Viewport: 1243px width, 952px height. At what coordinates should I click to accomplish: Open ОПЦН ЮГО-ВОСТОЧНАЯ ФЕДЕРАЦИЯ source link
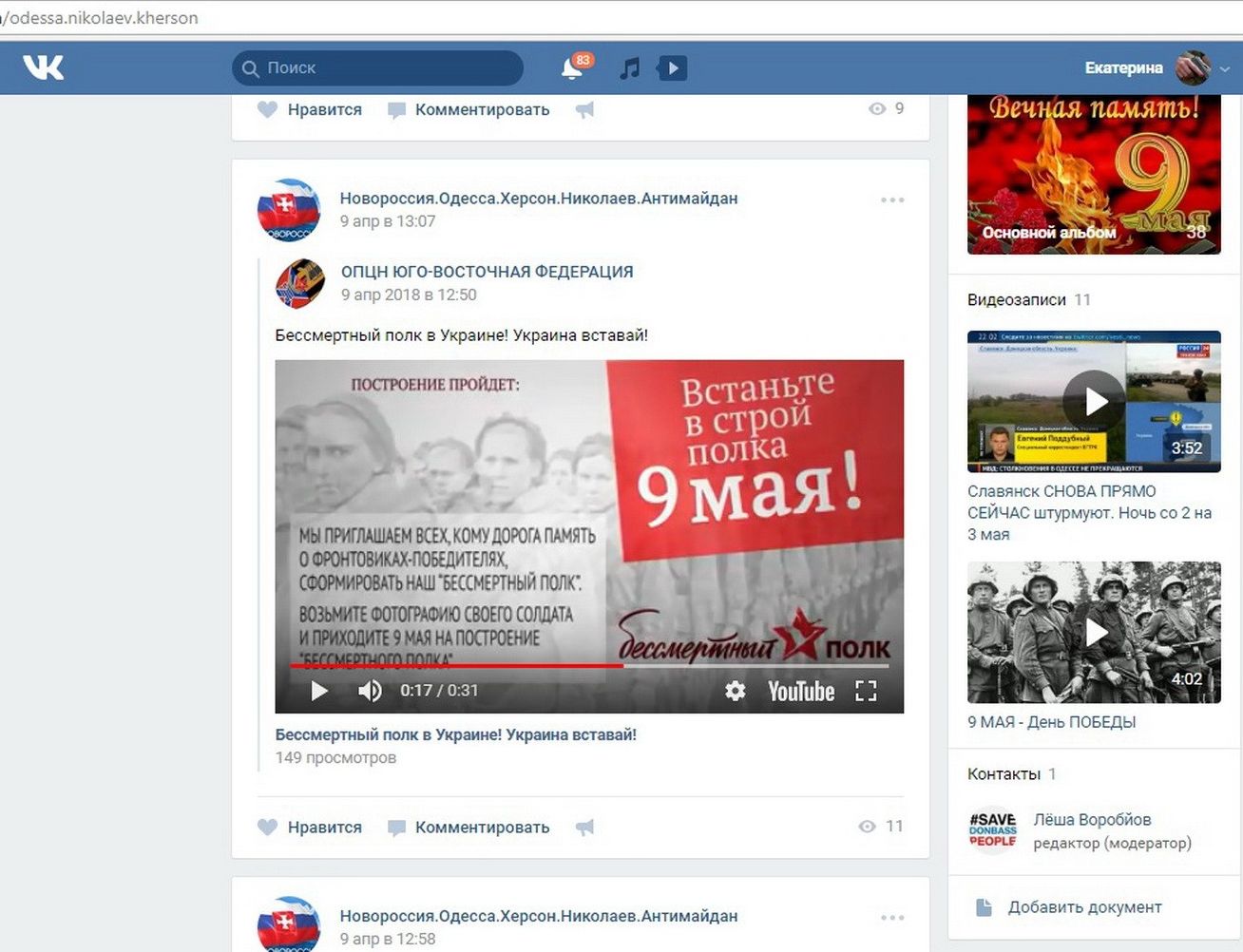[x=487, y=272]
